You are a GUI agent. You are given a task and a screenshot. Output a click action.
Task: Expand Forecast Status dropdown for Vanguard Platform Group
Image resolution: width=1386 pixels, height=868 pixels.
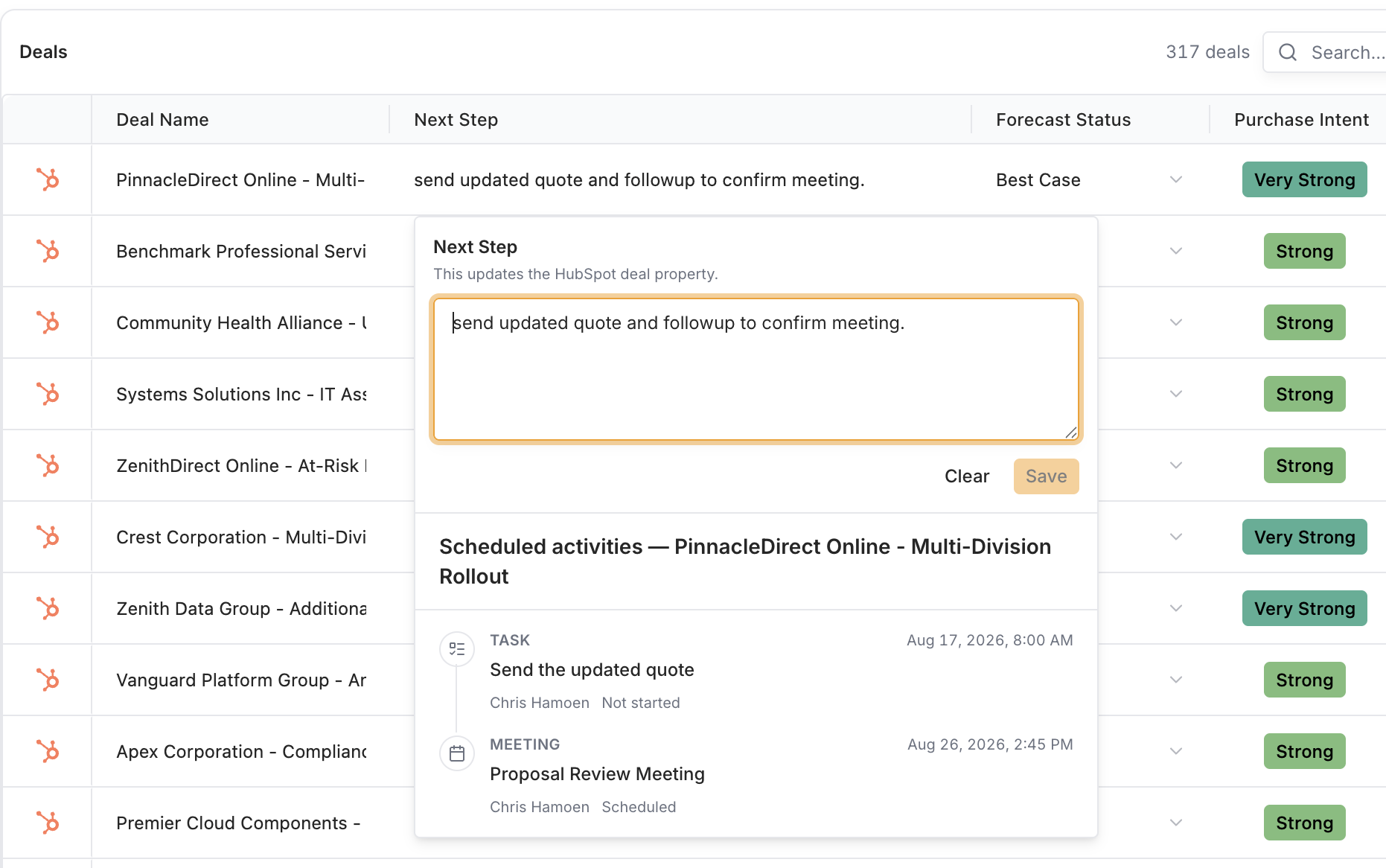pyautogui.click(x=1176, y=680)
